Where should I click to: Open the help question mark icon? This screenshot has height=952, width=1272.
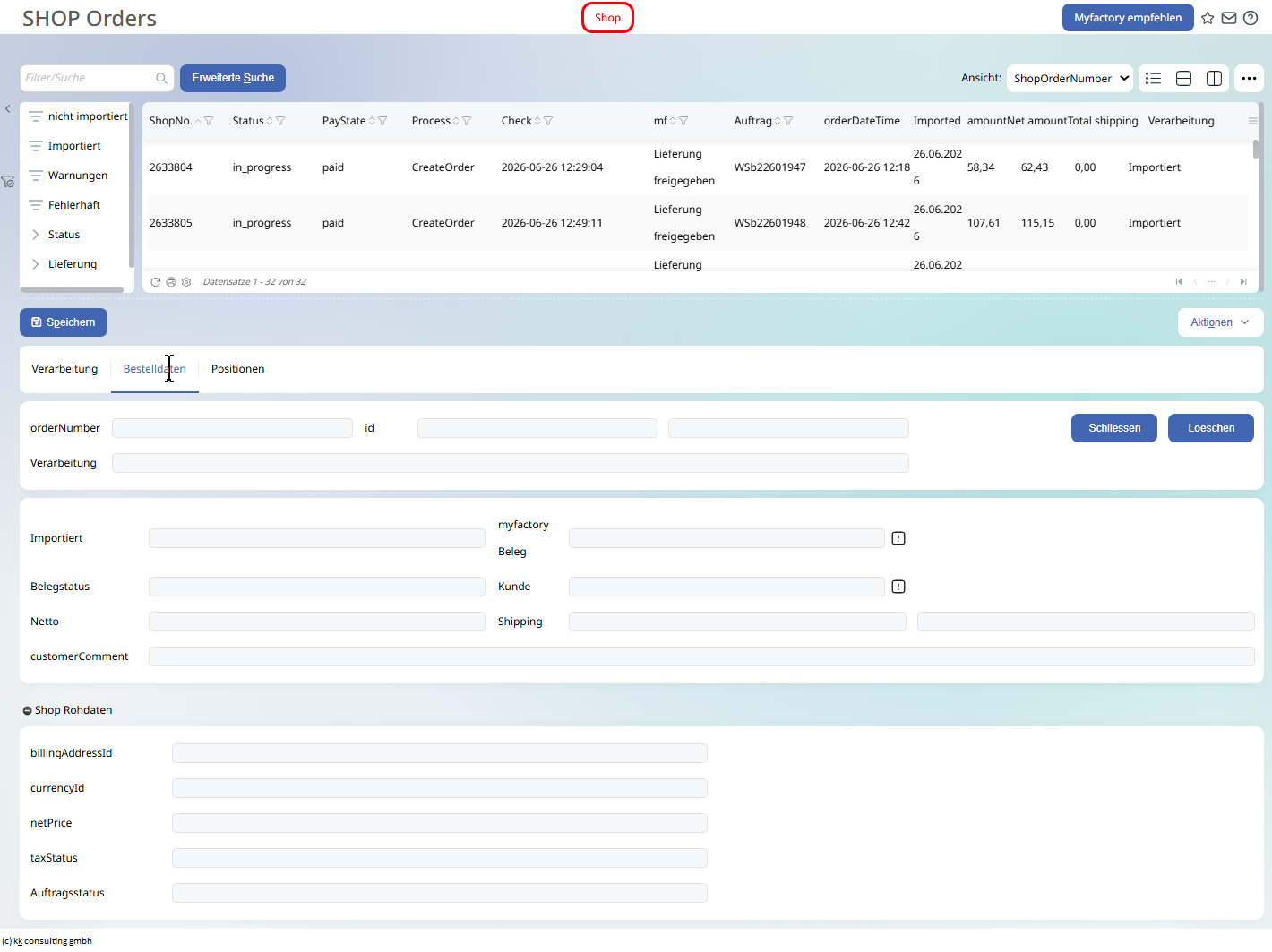[x=1251, y=18]
